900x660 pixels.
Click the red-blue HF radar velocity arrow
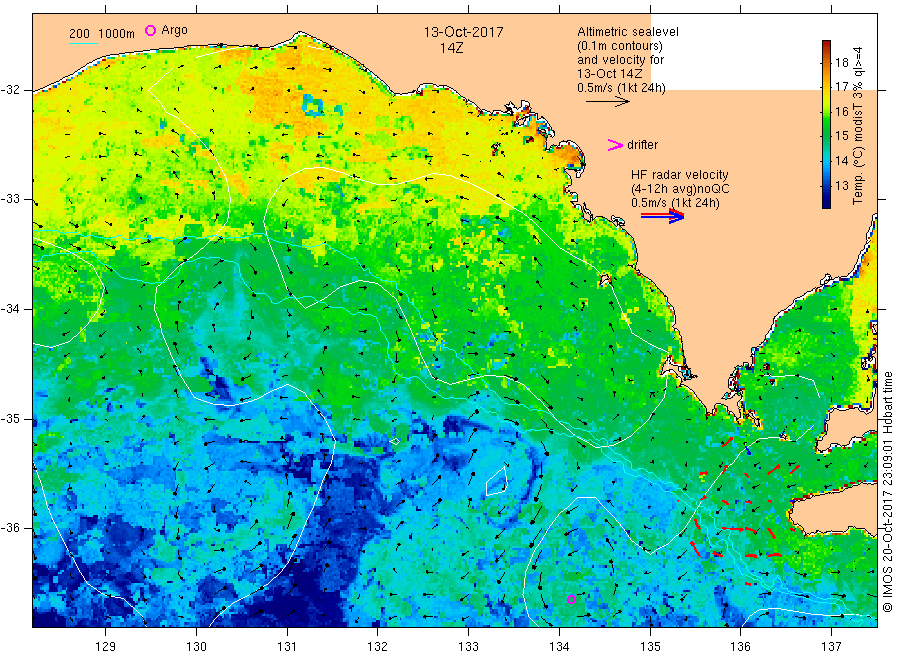coord(663,216)
